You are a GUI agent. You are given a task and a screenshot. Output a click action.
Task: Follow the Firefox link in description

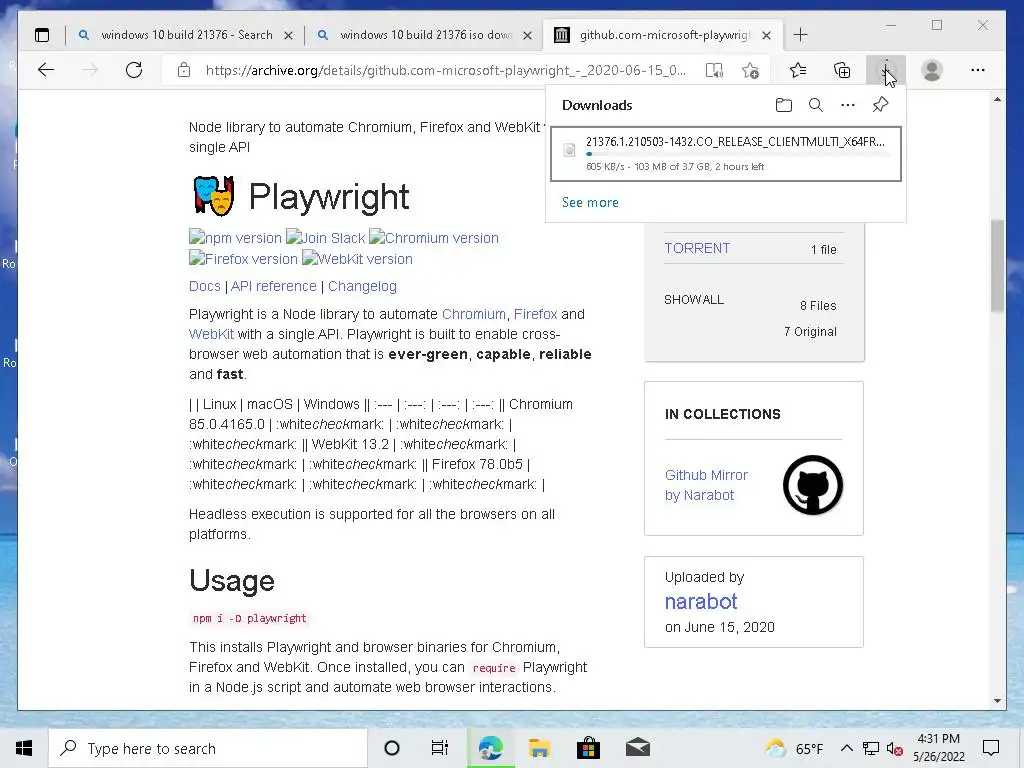[536, 314]
